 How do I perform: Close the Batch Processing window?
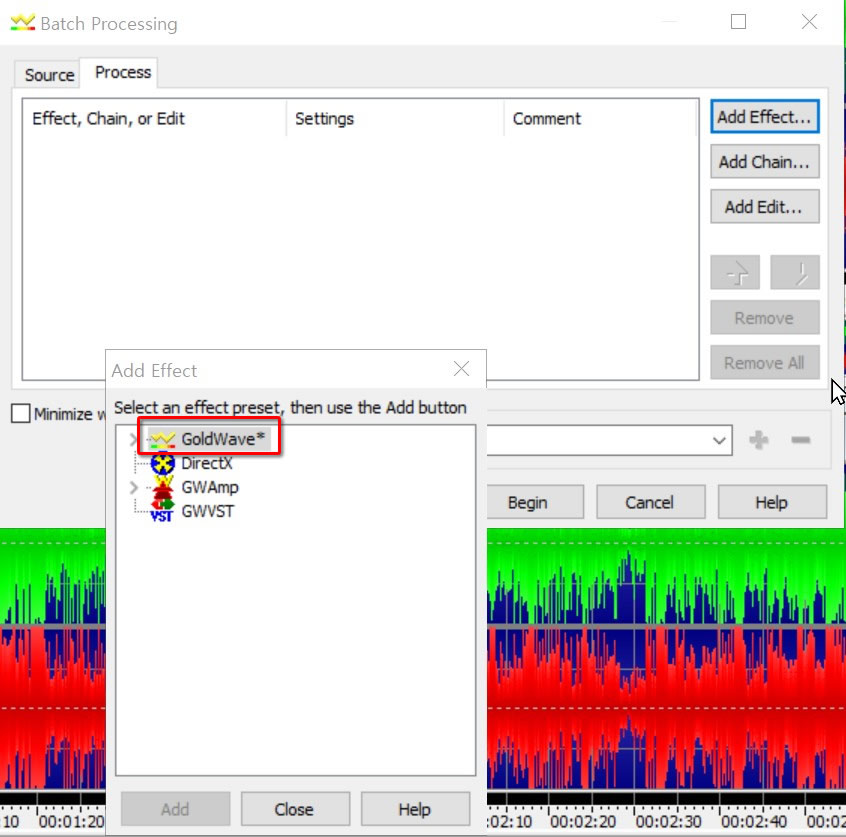(x=809, y=22)
